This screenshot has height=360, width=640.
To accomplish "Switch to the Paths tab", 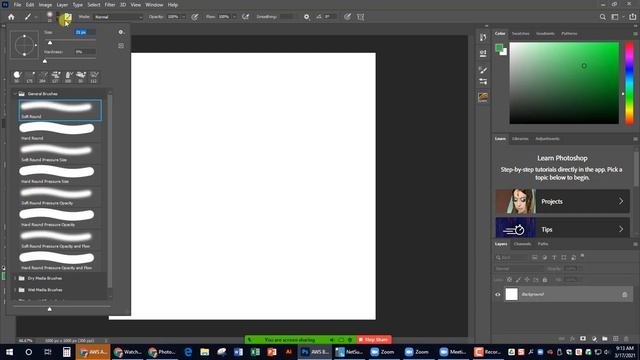I will tap(543, 244).
